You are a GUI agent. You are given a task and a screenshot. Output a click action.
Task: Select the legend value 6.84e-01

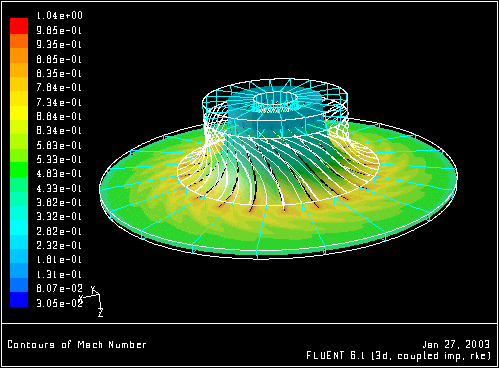[59, 116]
